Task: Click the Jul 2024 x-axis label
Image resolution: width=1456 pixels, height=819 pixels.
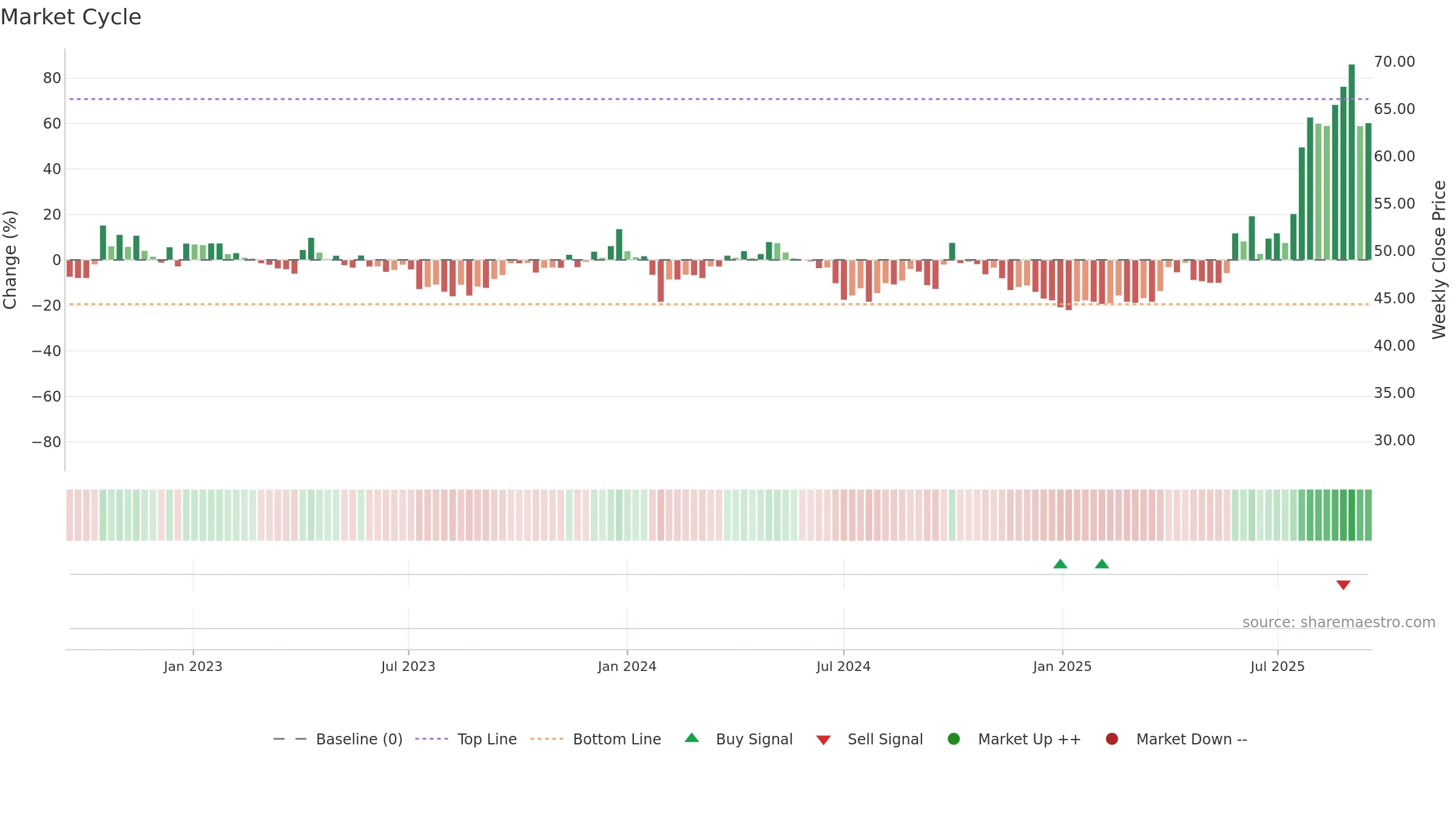Action: pos(843,666)
